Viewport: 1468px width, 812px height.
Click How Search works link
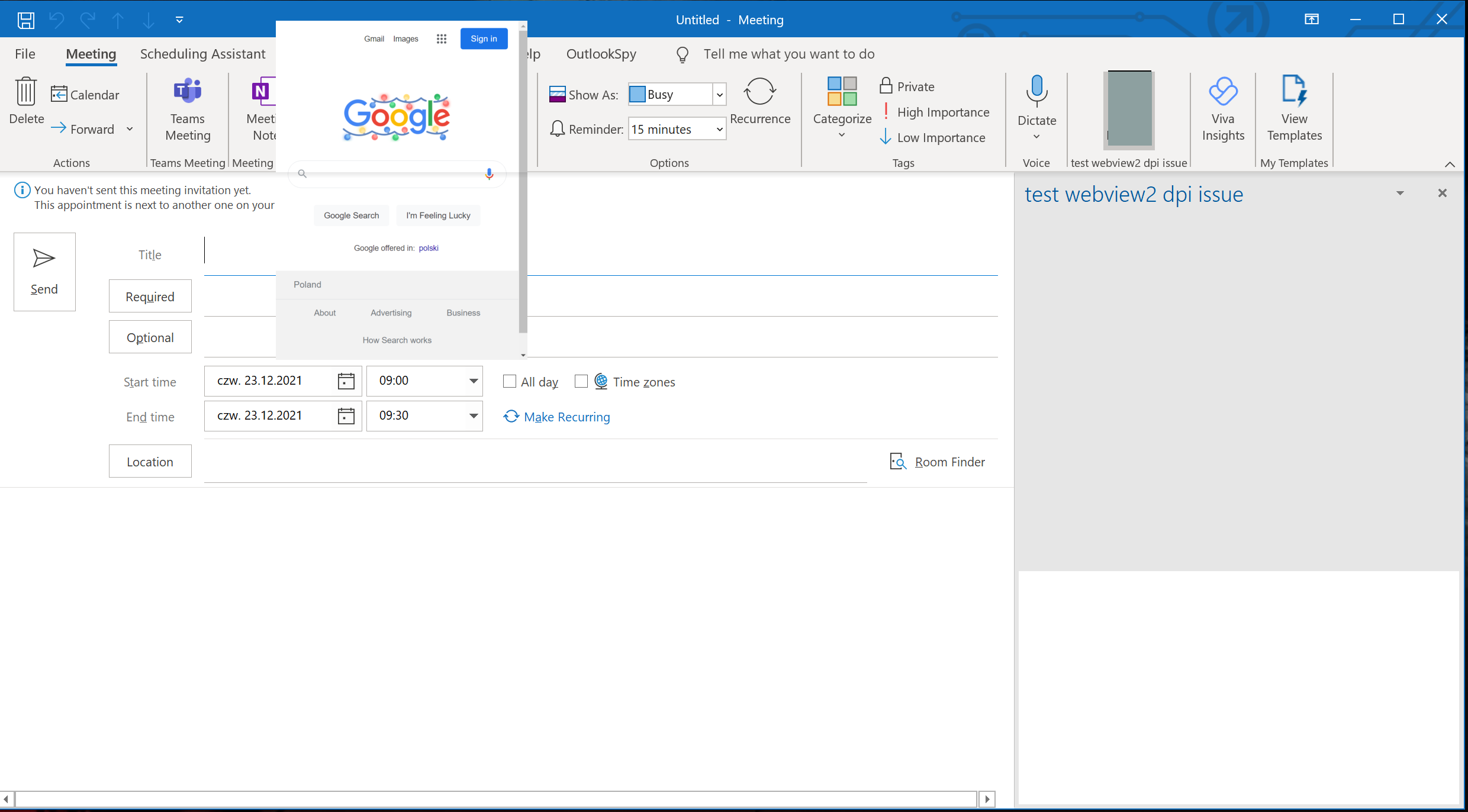point(397,340)
